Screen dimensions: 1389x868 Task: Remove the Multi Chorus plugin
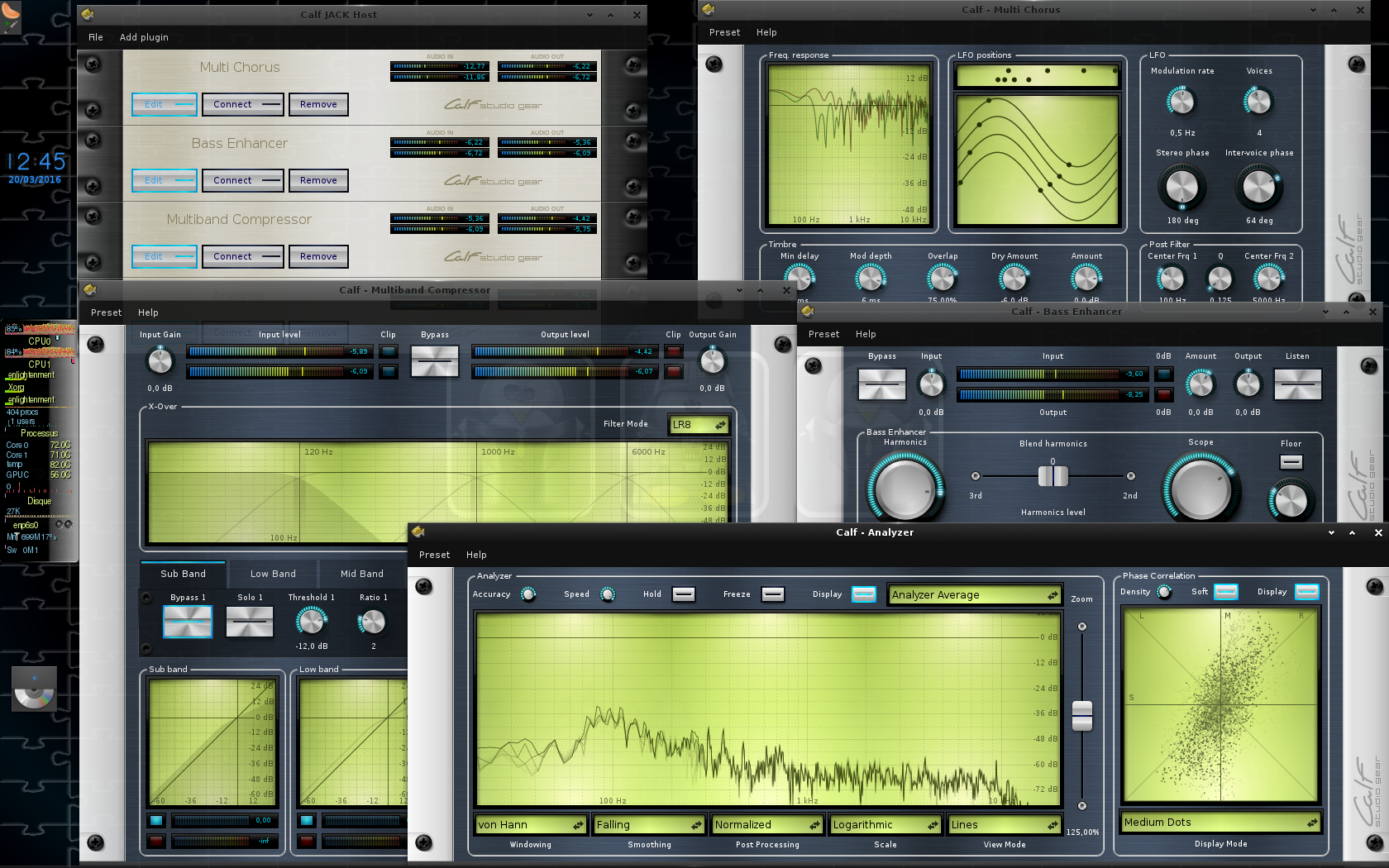(318, 104)
